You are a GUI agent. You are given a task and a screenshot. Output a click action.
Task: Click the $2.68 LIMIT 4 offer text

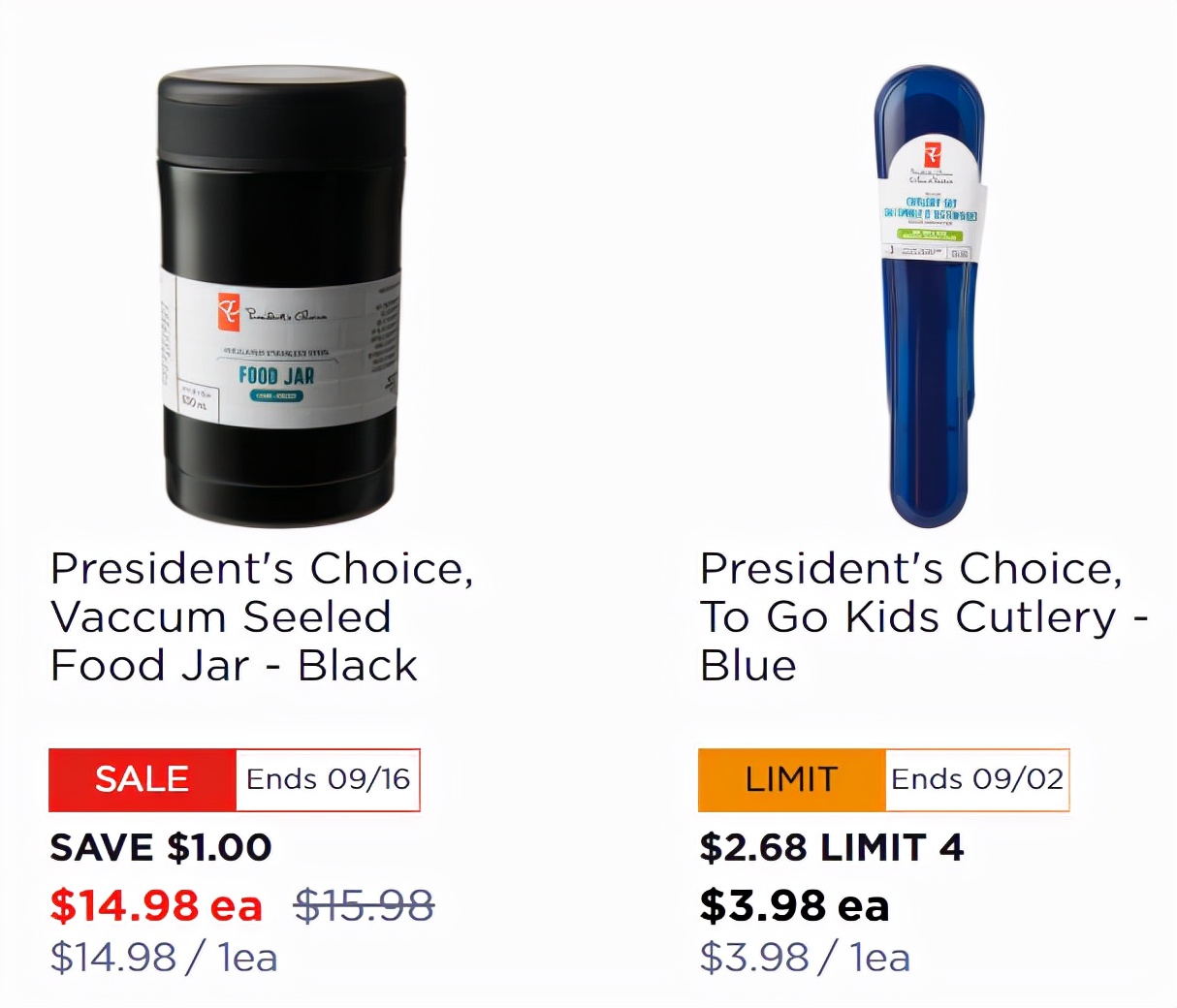832,848
